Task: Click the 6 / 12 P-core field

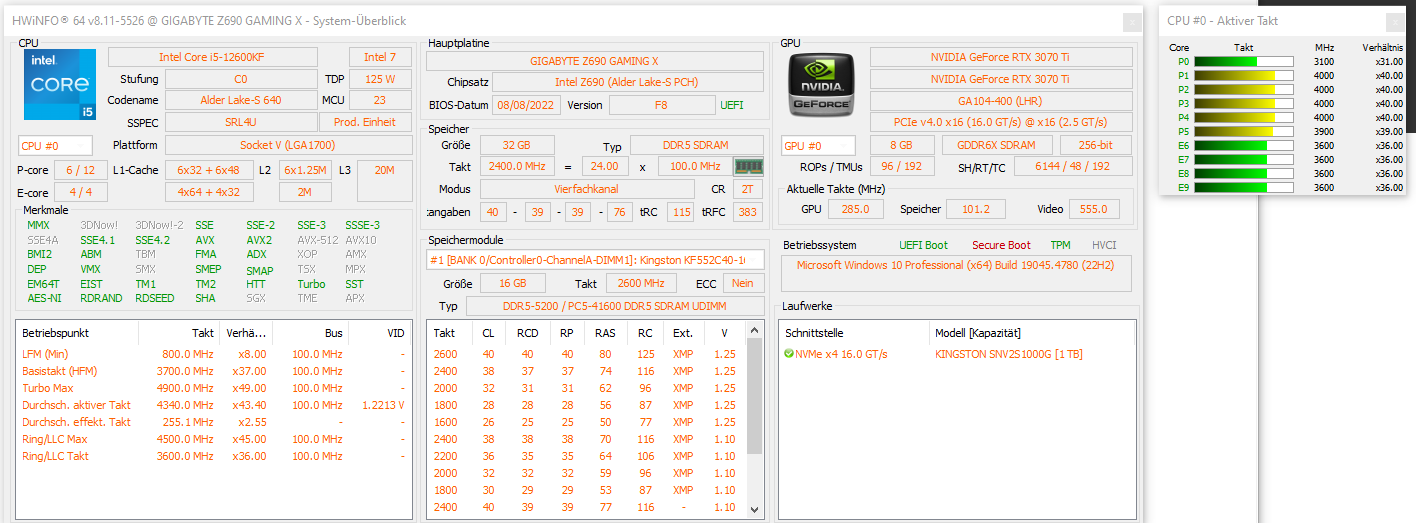Action: [x=80, y=170]
